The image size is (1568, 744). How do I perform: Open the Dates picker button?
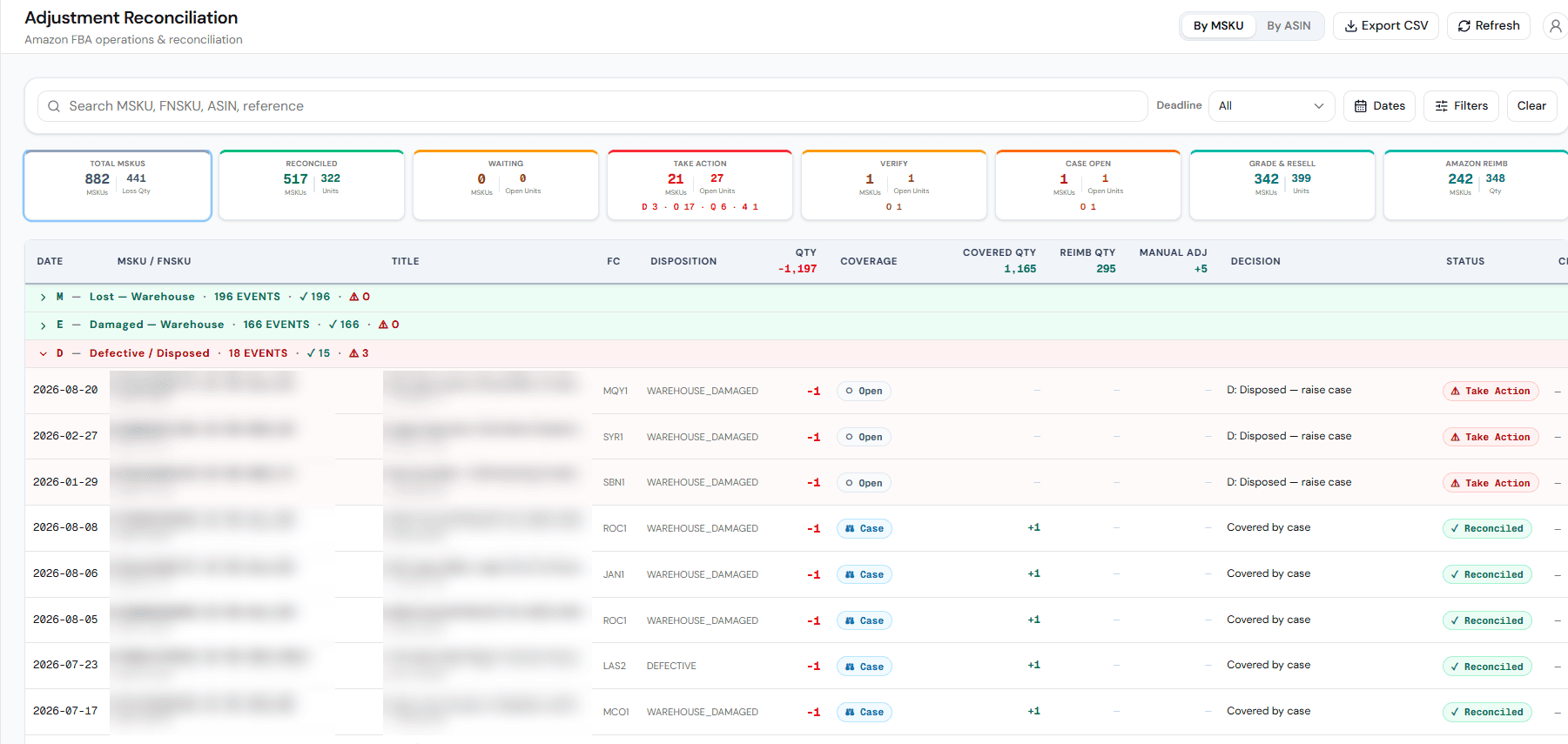(x=1379, y=106)
